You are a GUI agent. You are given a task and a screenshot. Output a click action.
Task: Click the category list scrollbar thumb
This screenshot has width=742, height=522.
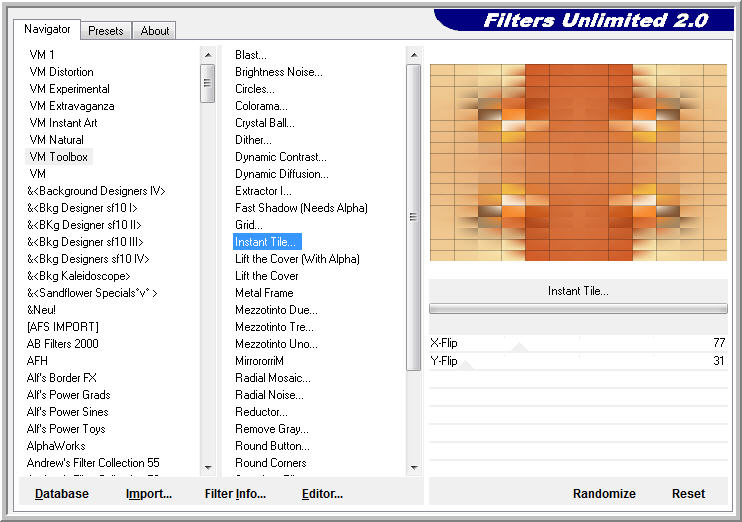207,83
